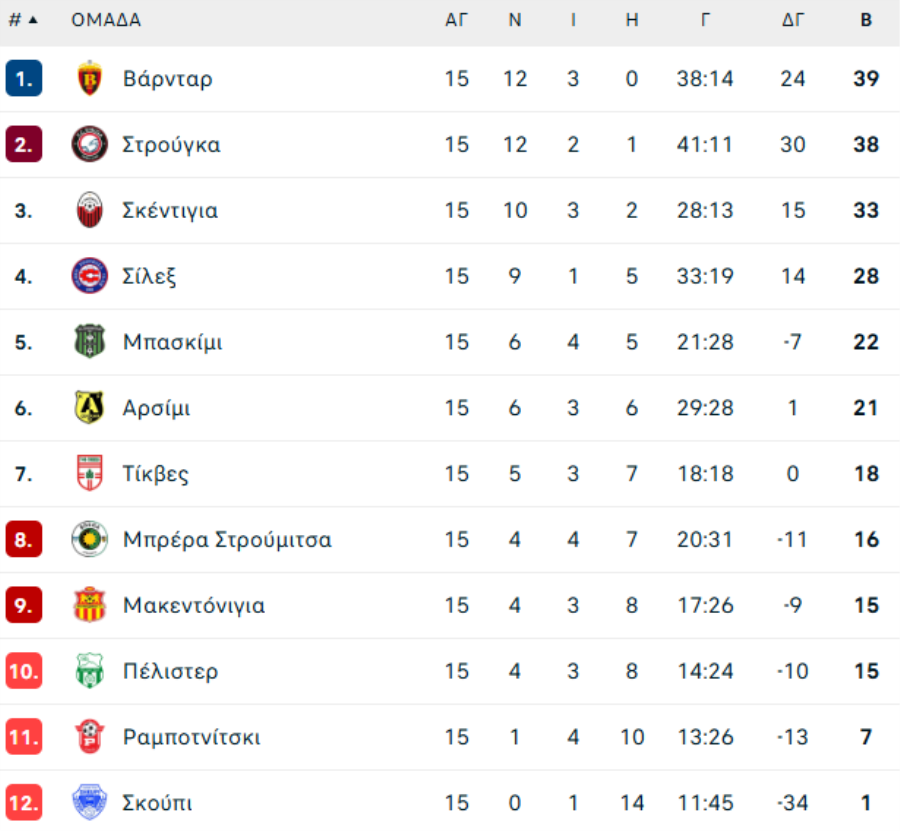Click the Τίκβες club badge
Viewport: 900px width, 831px height.
tap(90, 474)
